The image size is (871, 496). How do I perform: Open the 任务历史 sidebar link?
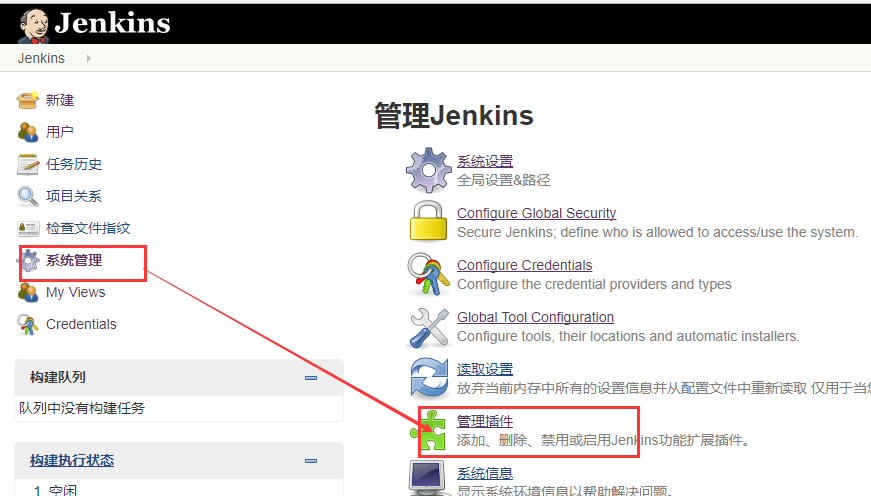(x=74, y=164)
